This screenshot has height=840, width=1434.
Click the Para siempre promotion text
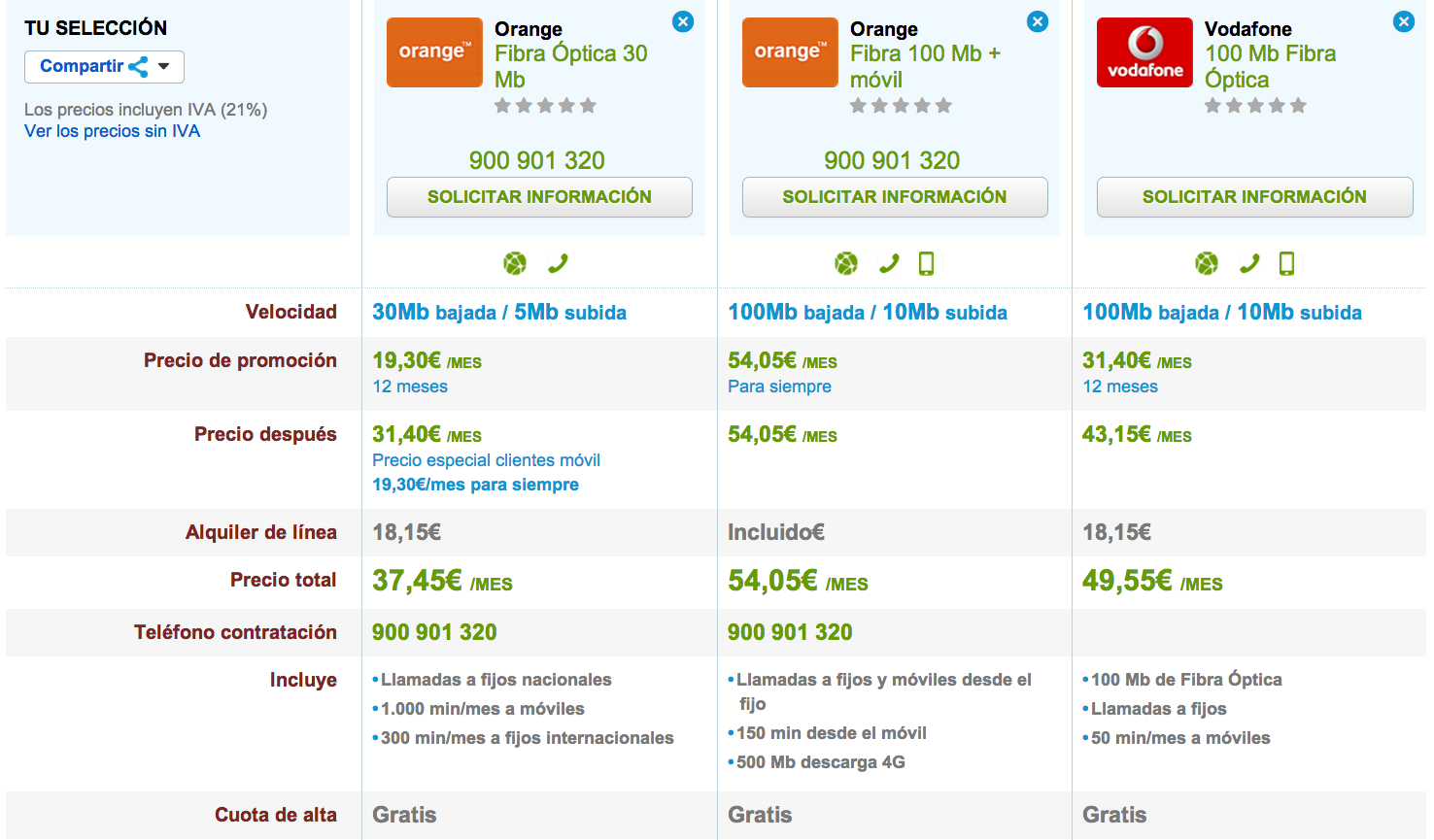779,386
